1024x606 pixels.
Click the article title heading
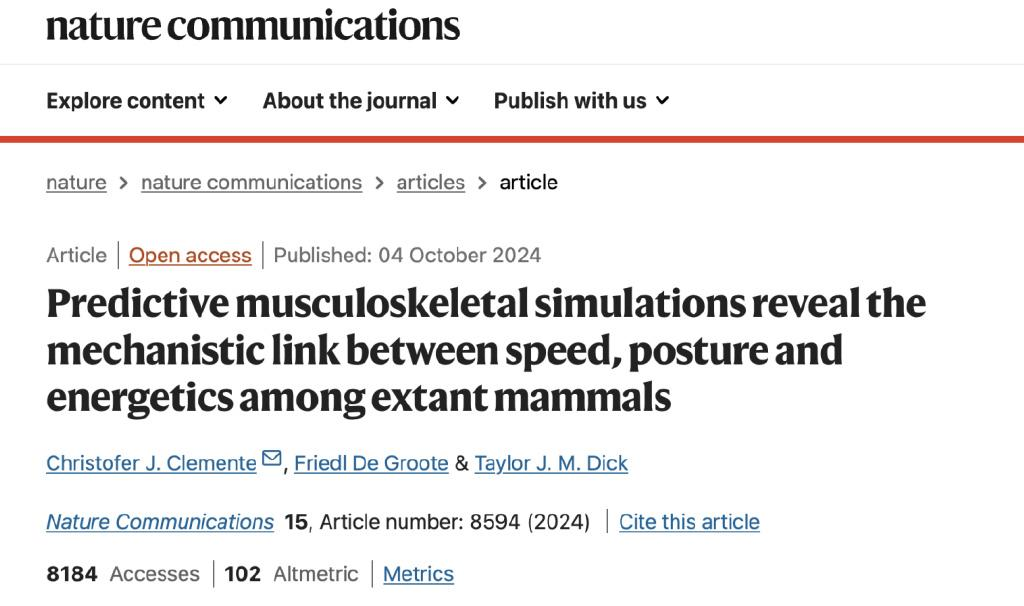[x=486, y=350]
